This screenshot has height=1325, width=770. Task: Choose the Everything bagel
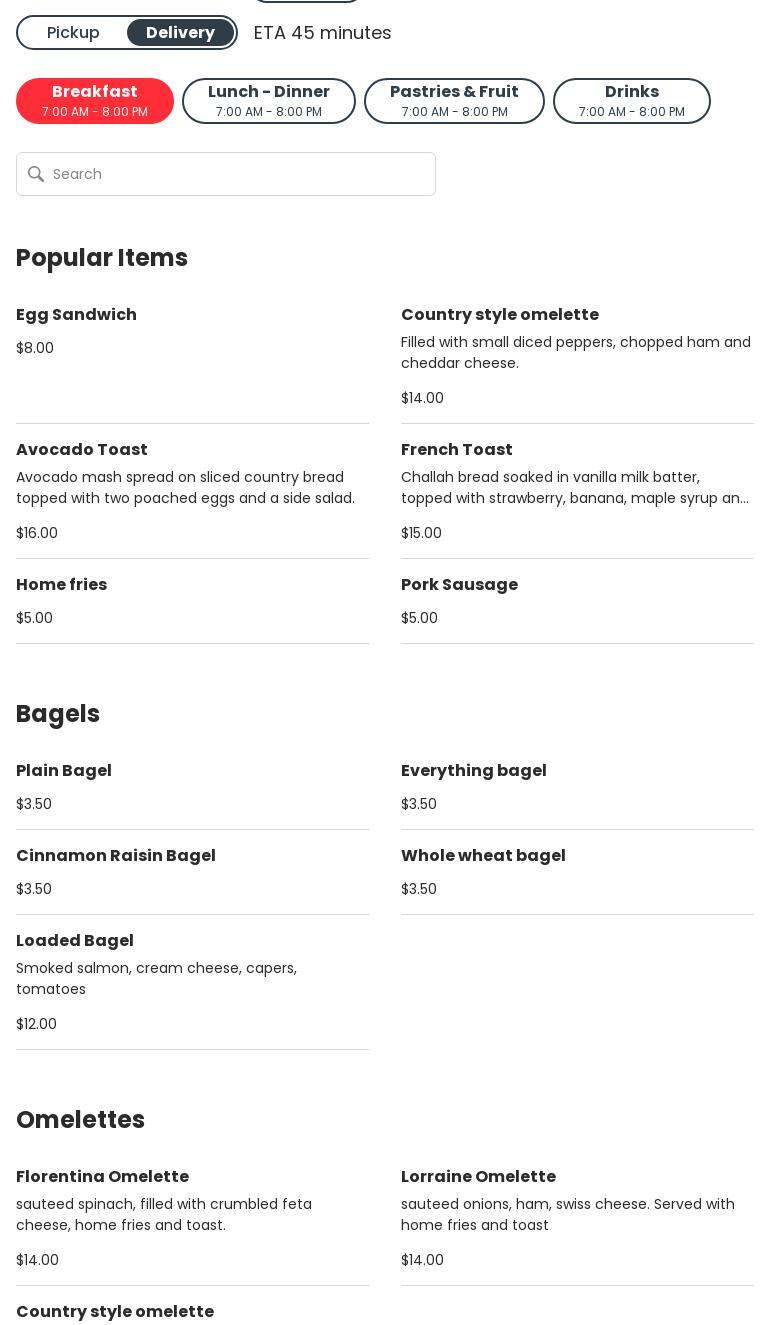(x=474, y=771)
